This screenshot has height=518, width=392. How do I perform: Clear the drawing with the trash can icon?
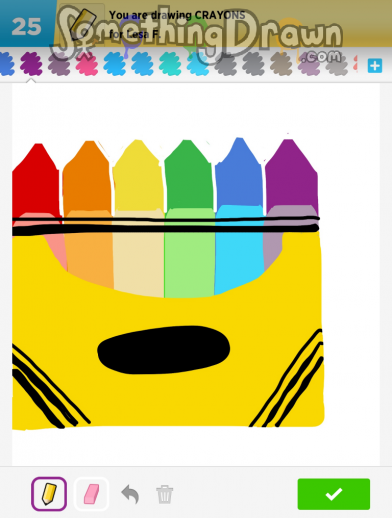pyautogui.click(x=165, y=494)
